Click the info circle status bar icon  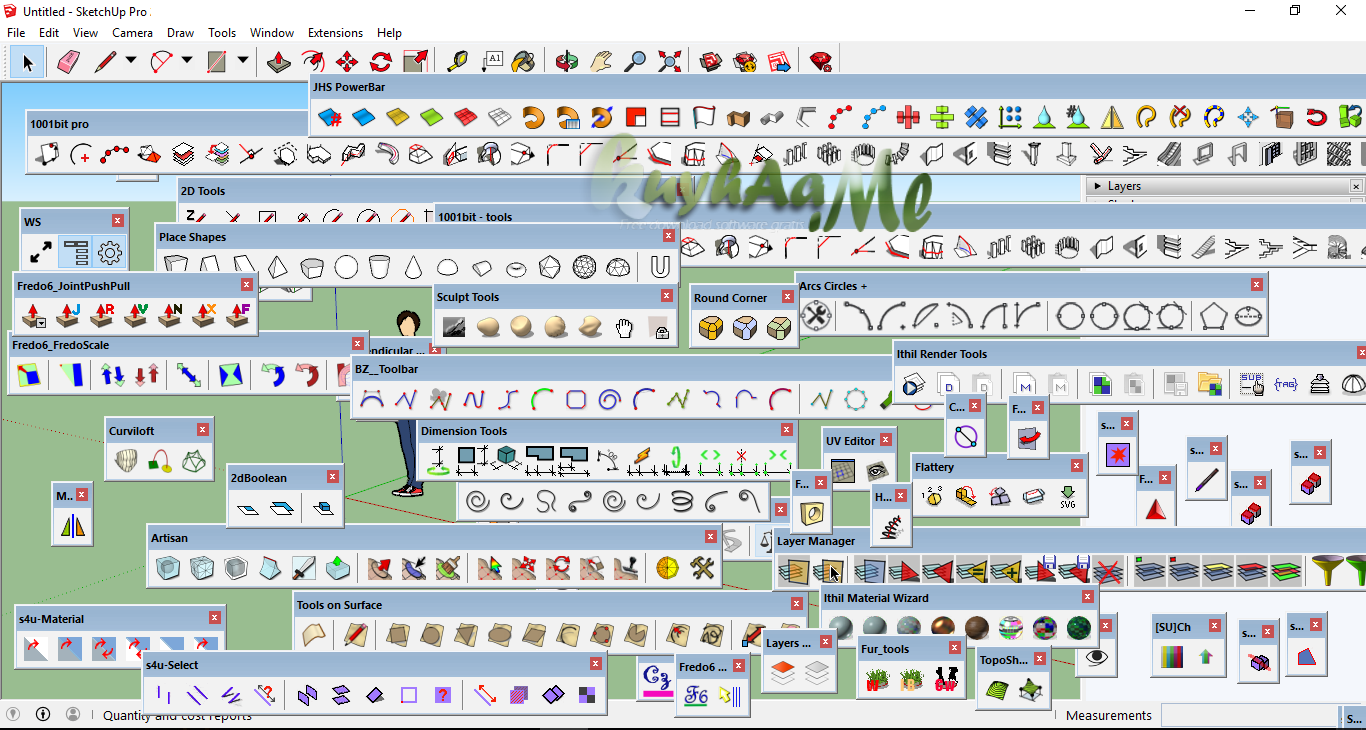click(43, 714)
